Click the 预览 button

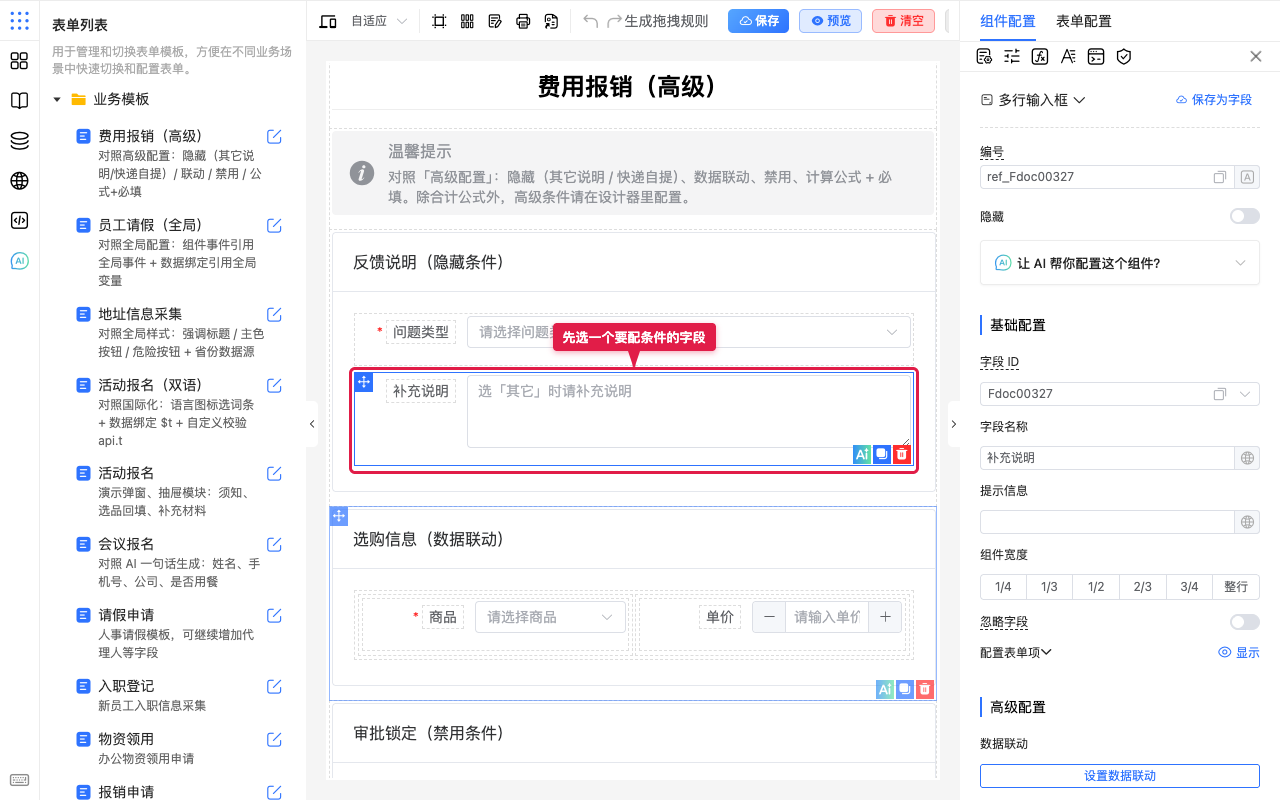pos(830,21)
